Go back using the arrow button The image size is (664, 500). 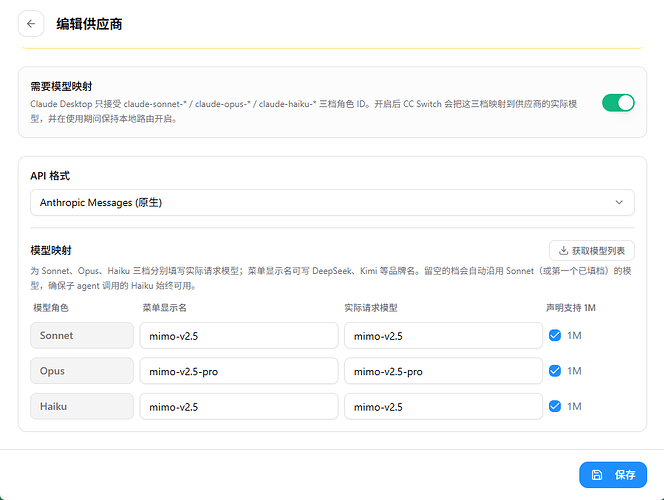coord(31,24)
